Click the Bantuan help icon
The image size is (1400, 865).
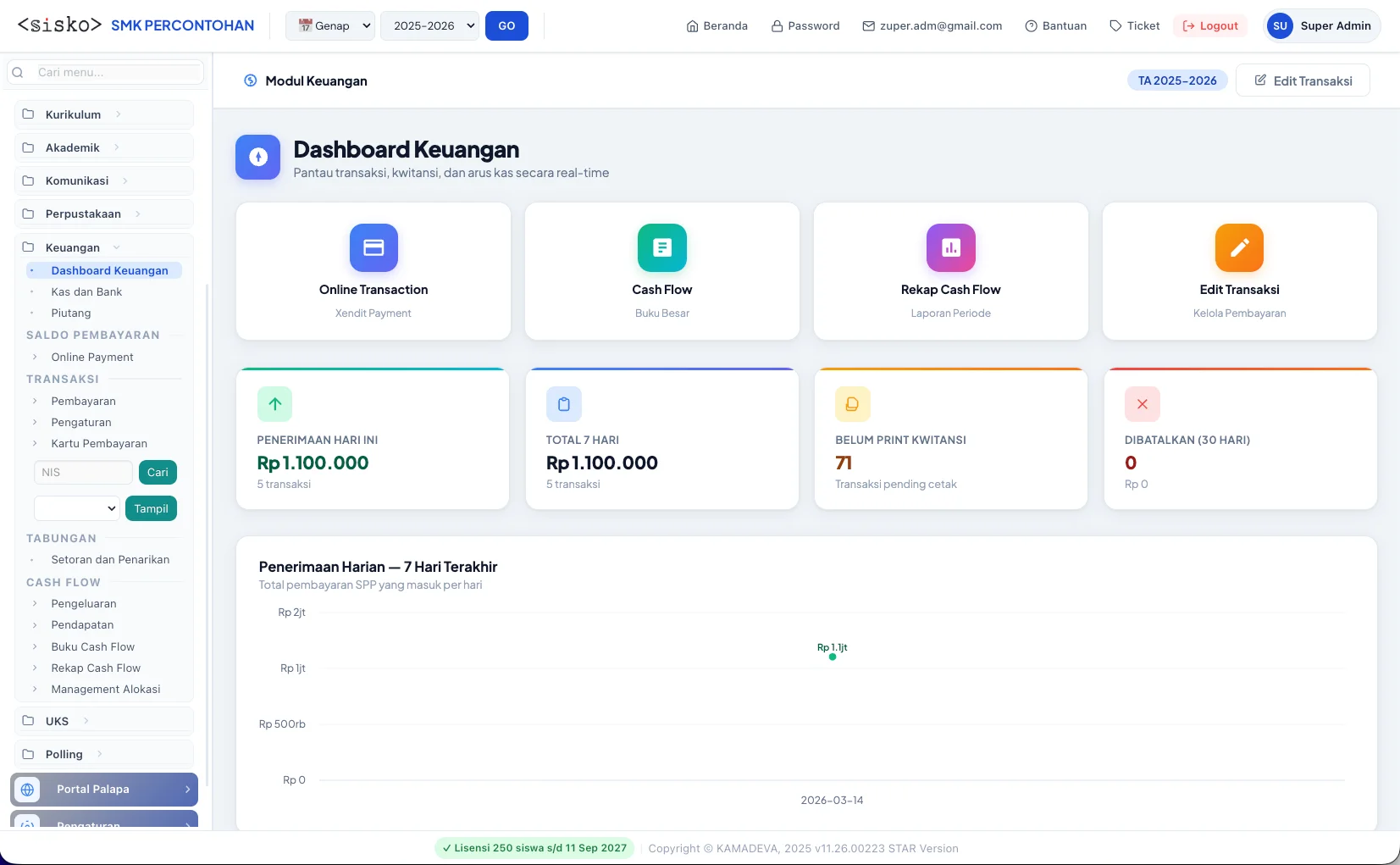coord(1031,26)
